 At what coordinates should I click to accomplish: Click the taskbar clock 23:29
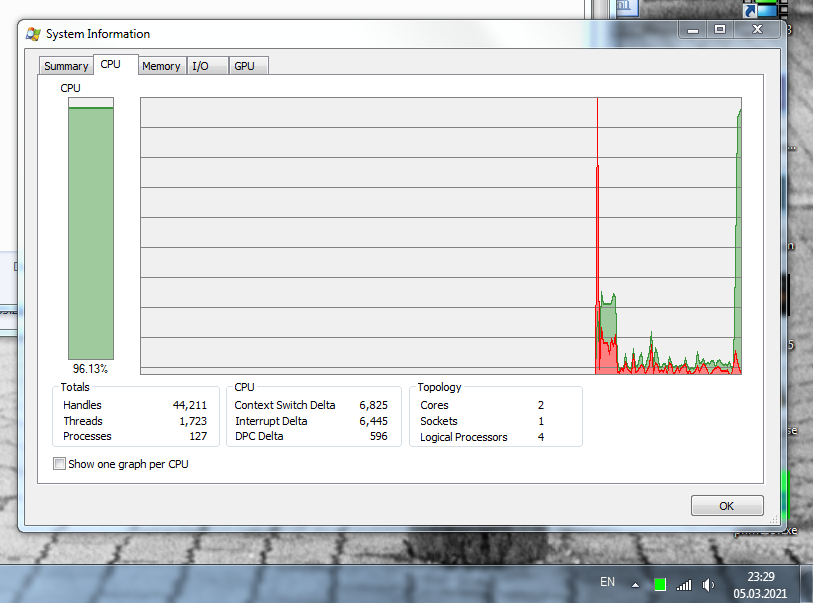761,577
